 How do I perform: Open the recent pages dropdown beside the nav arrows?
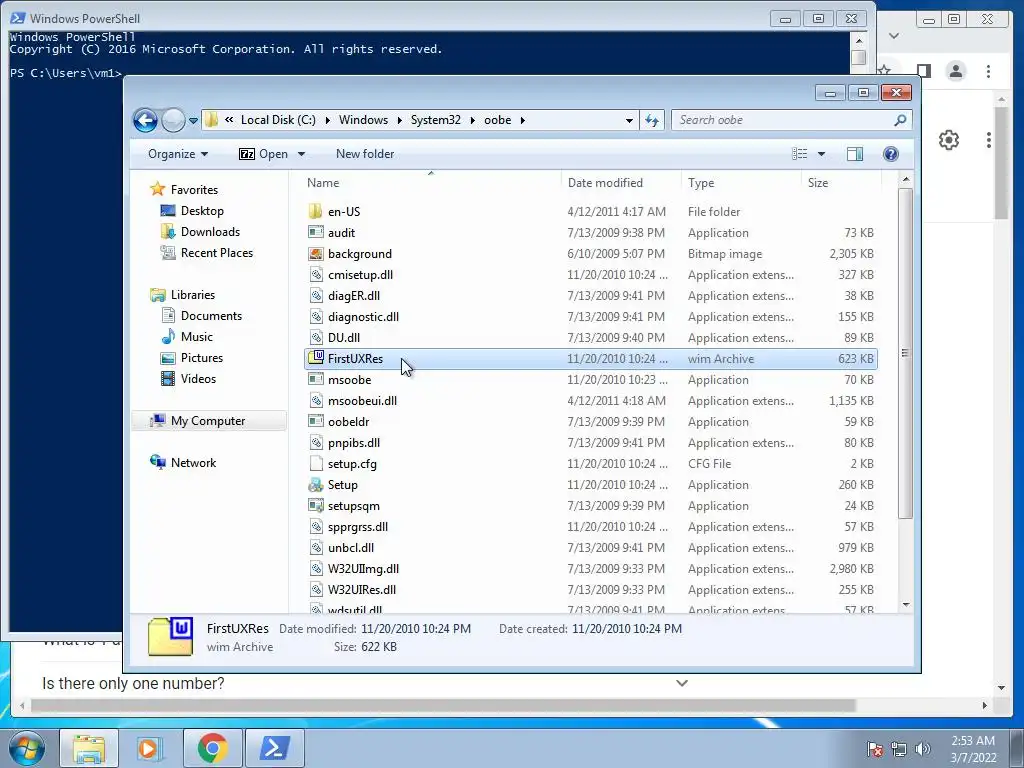pos(193,121)
